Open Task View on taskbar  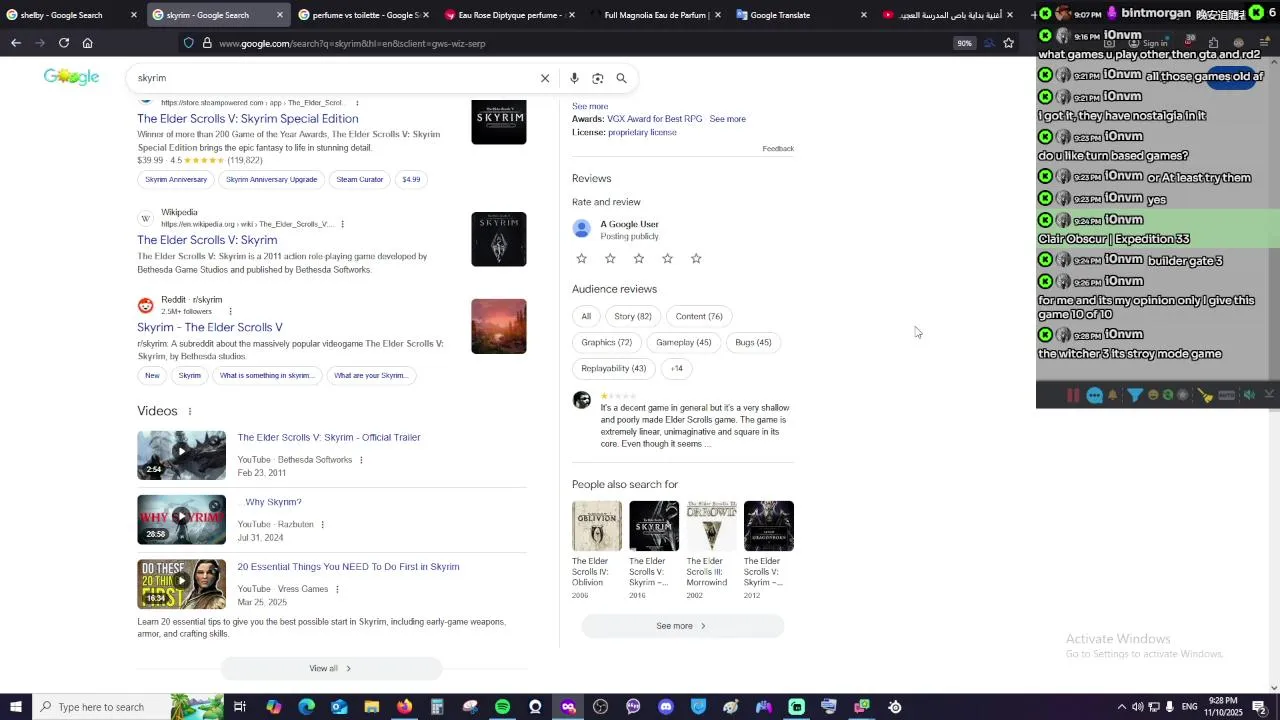click(240, 707)
